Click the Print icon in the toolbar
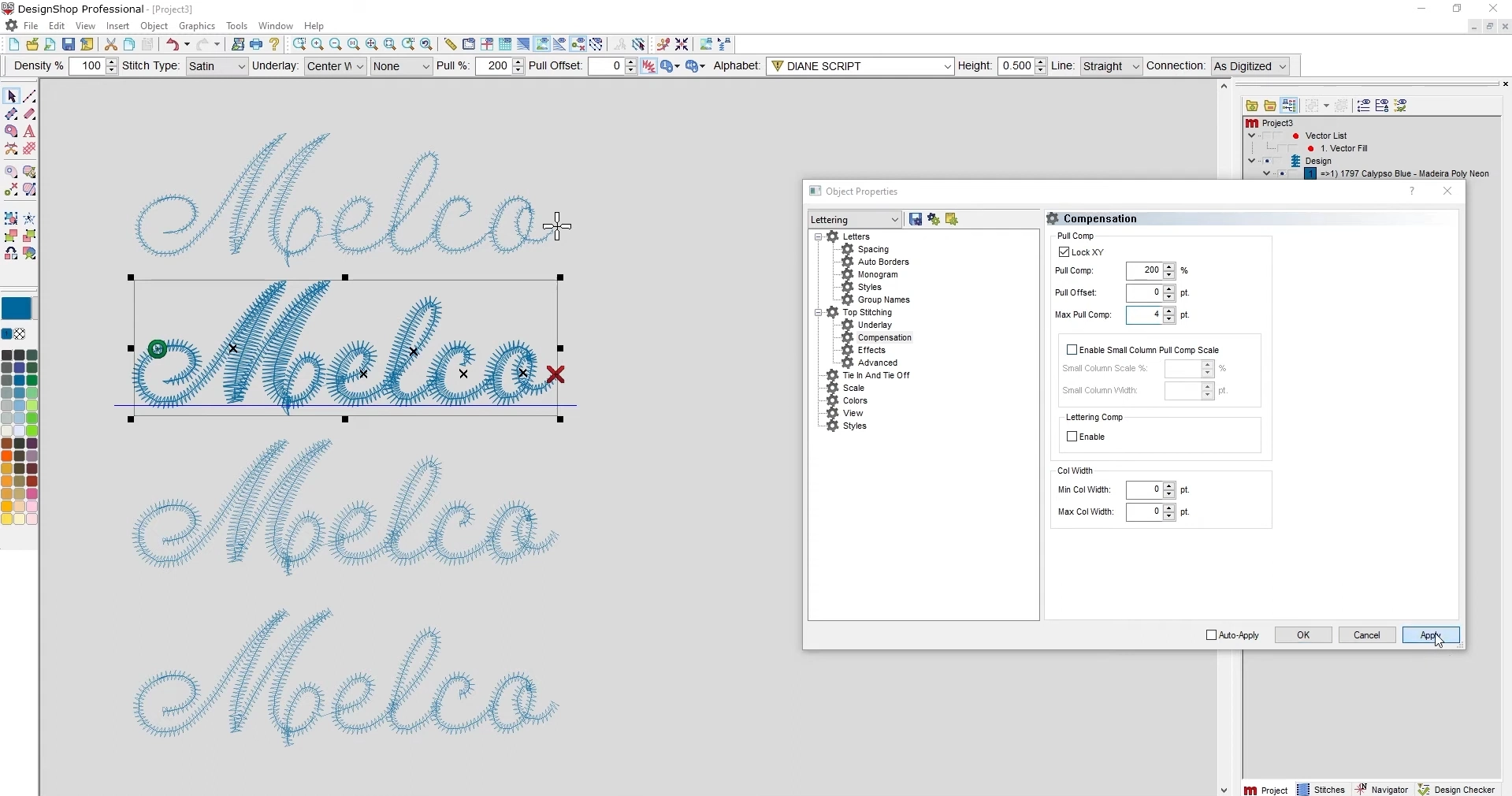The image size is (1512, 796). pos(256,45)
